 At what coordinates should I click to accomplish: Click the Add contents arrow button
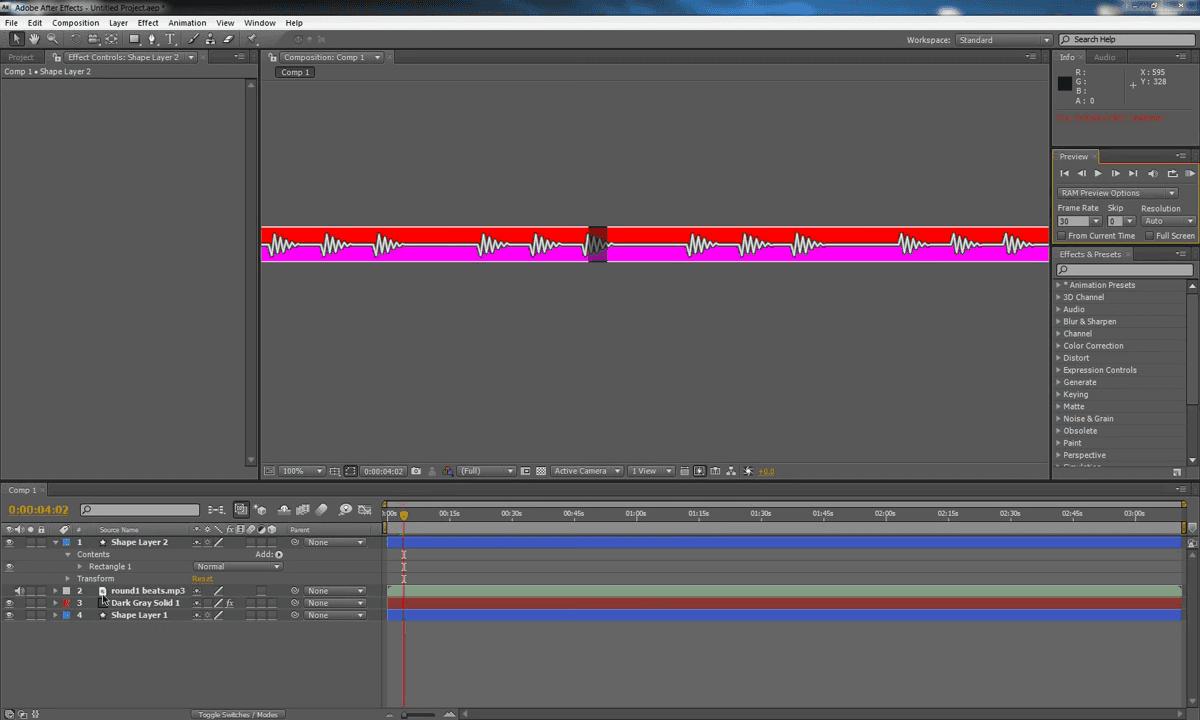point(279,554)
